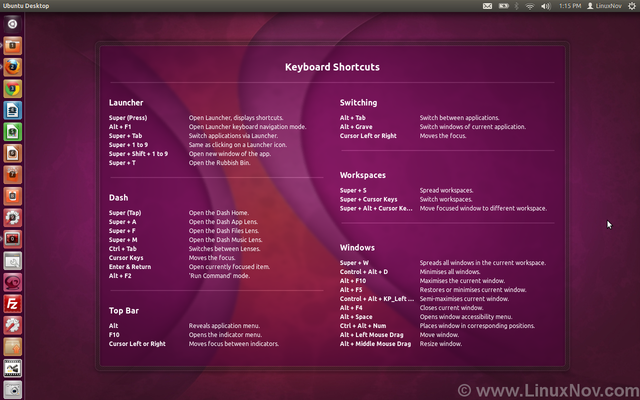Open the Home Folder launcher icon numbered 1

click(x=12, y=46)
